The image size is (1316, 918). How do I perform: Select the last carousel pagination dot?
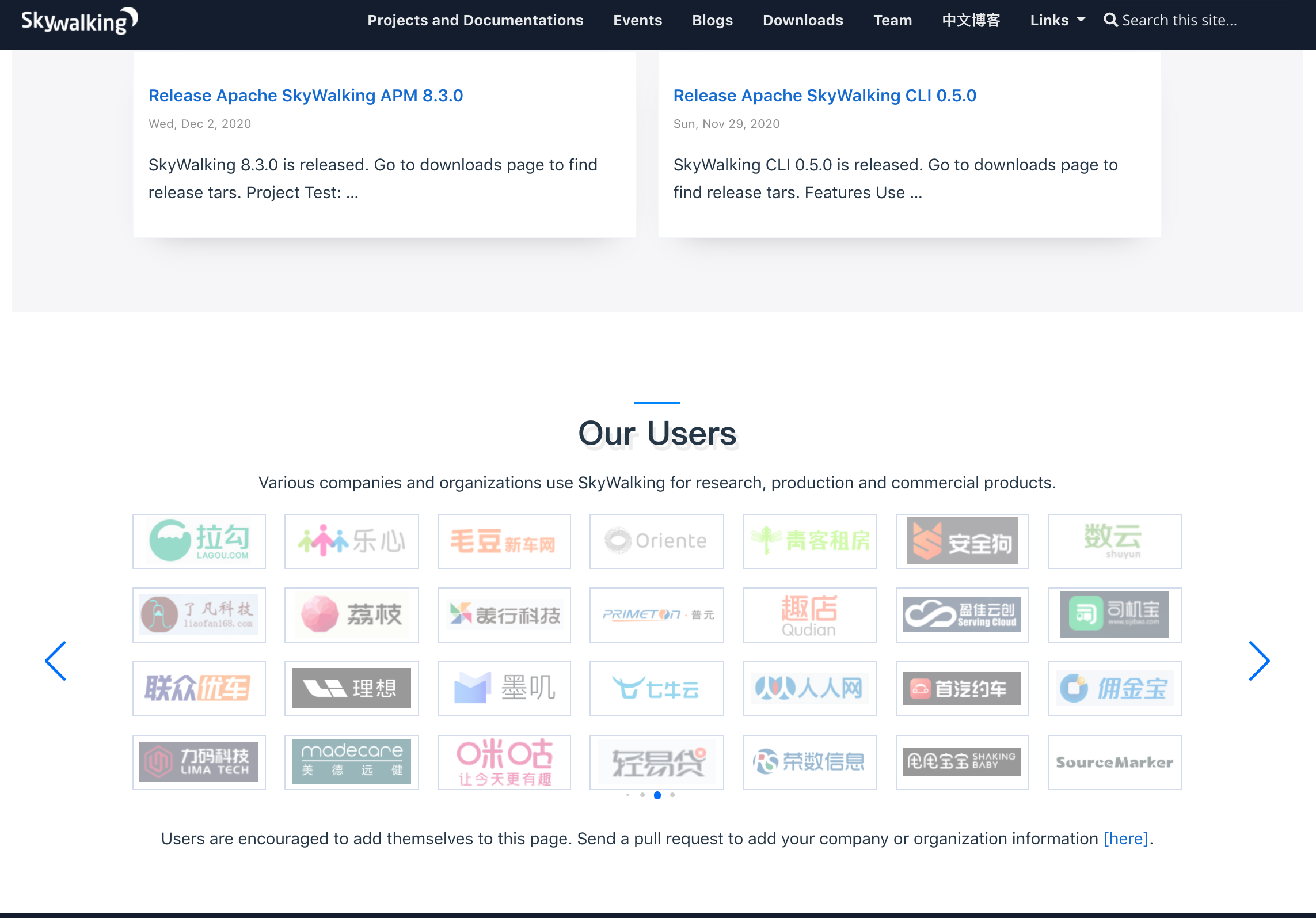click(672, 795)
